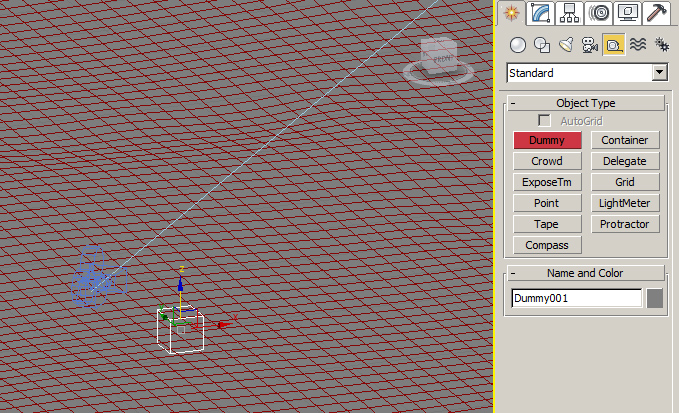679x413 pixels.
Task: Click the white dummy box in viewport
Action: tap(180, 330)
